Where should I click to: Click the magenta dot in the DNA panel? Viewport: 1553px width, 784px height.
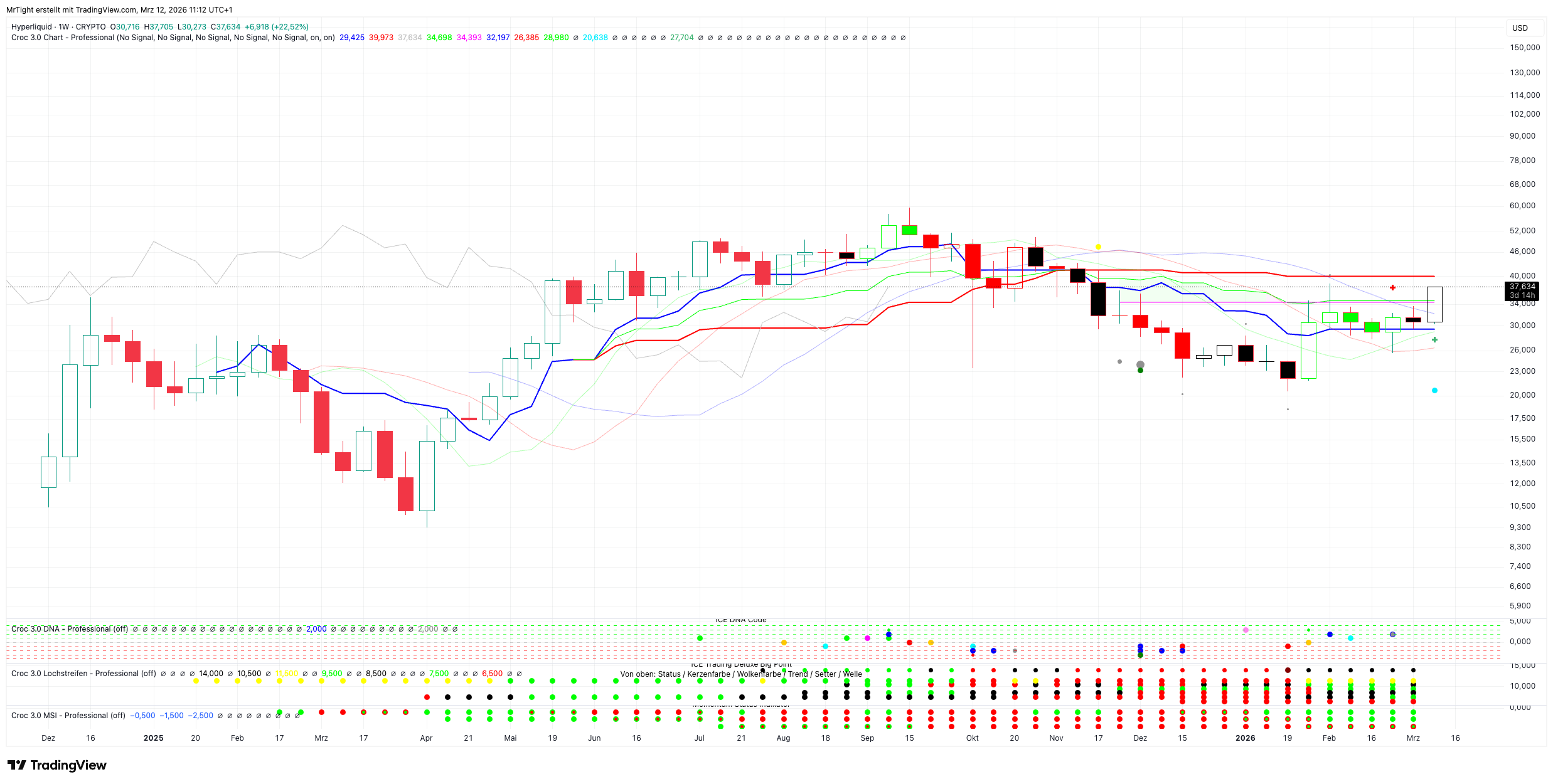(x=867, y=638)
